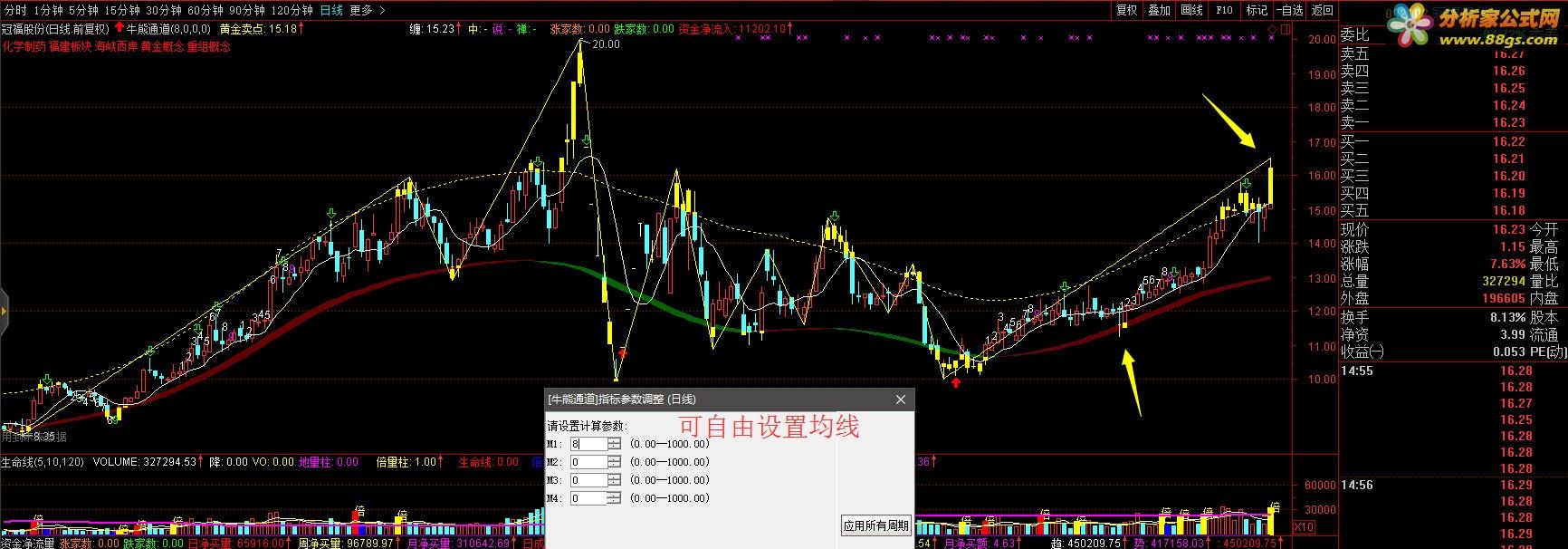This screenshot has height=549, width=1568.
Task: Switch to the 日线 period tab
Action: click(x=331, y=10)
